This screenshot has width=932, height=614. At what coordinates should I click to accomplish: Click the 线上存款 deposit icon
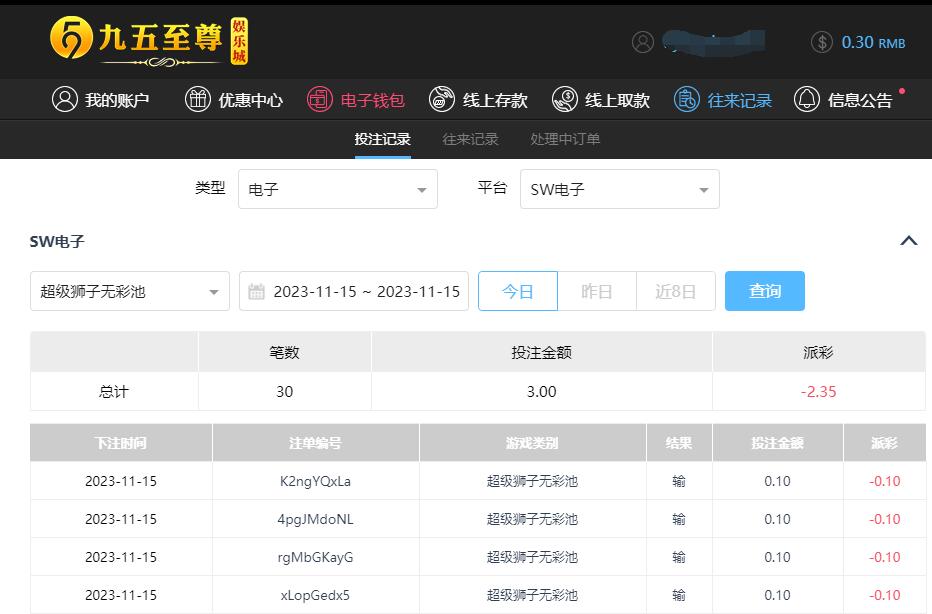tap(442, 99)
